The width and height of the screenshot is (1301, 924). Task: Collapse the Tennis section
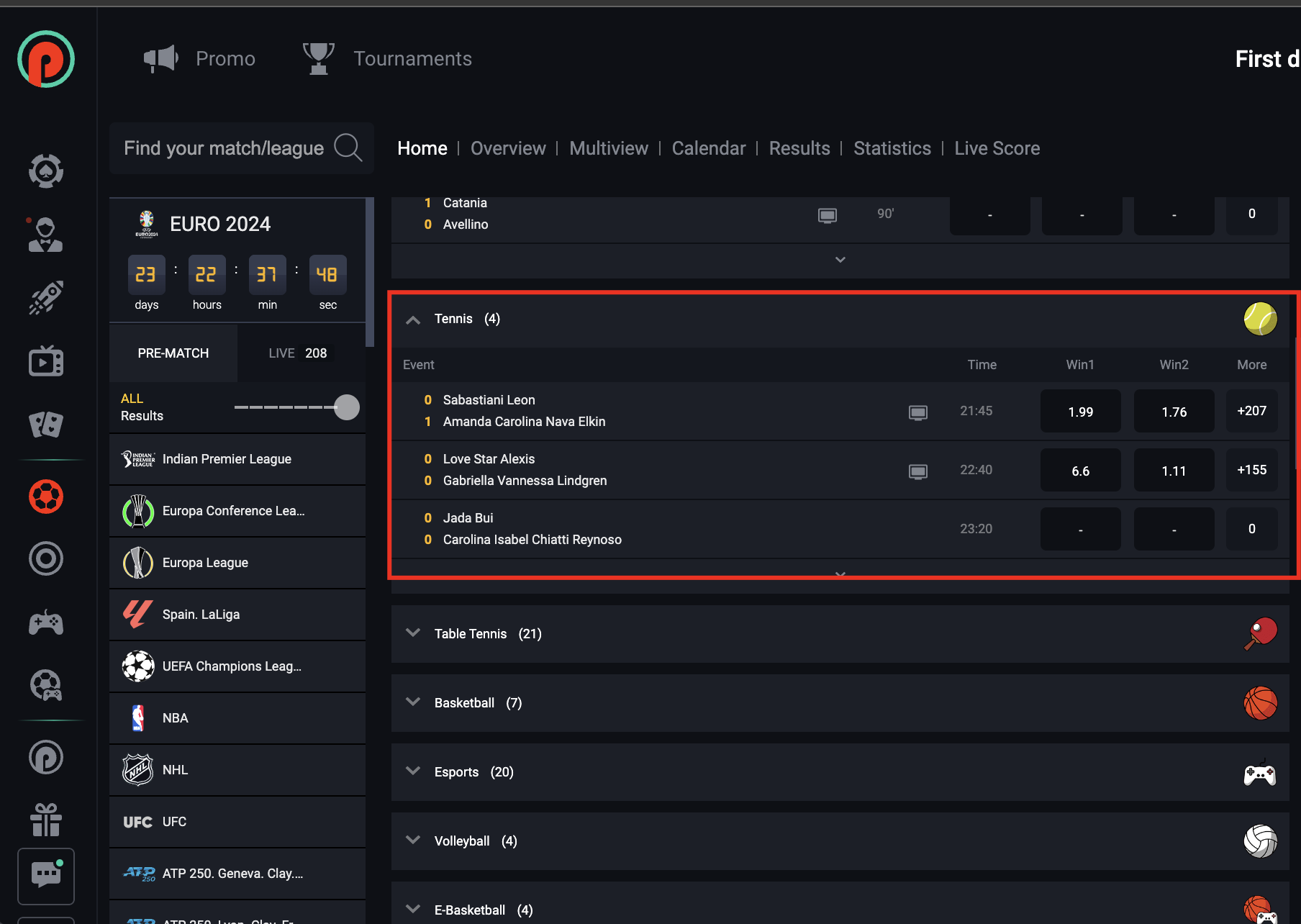(x=413, y=320)
